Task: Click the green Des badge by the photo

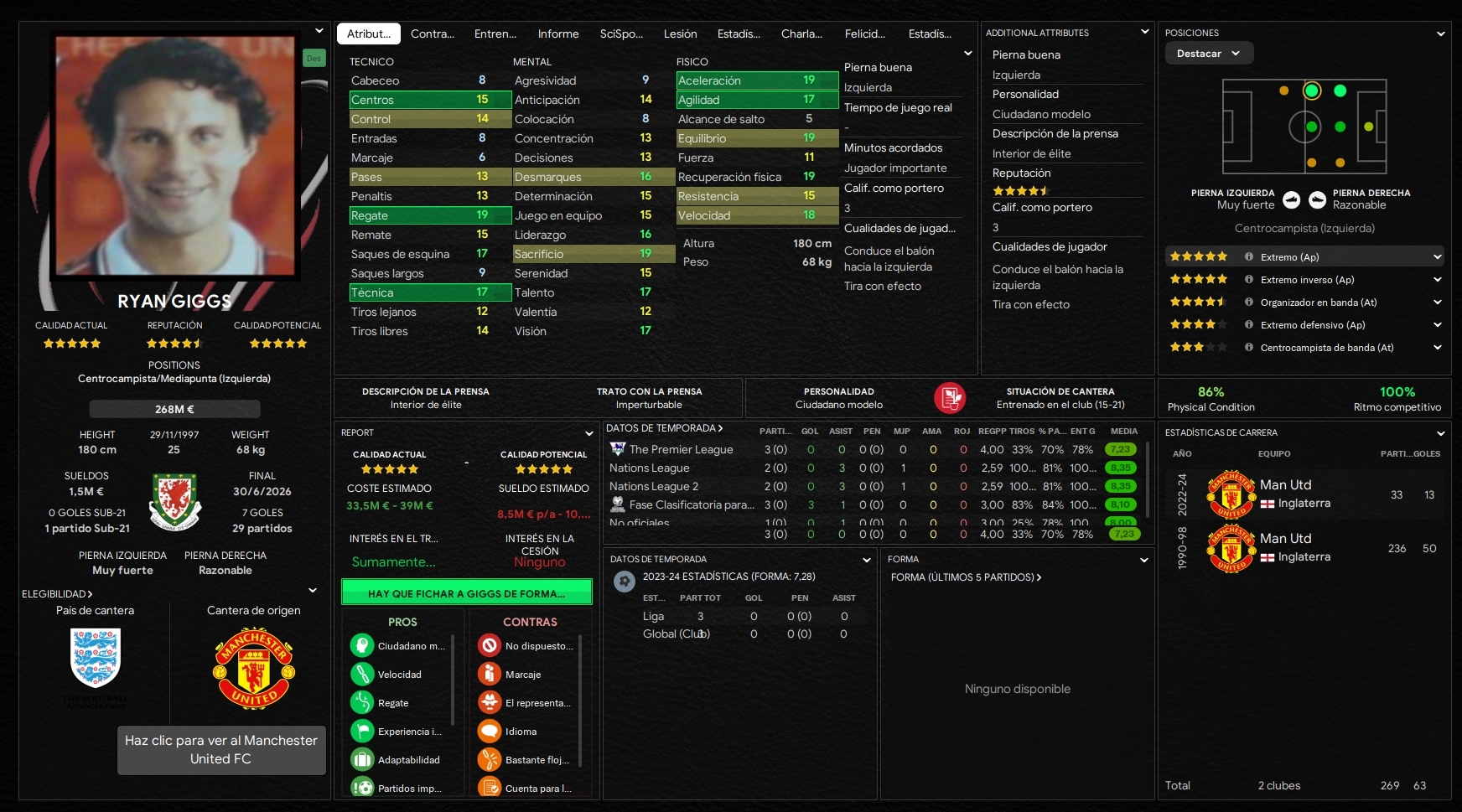Action: point(314,59)
